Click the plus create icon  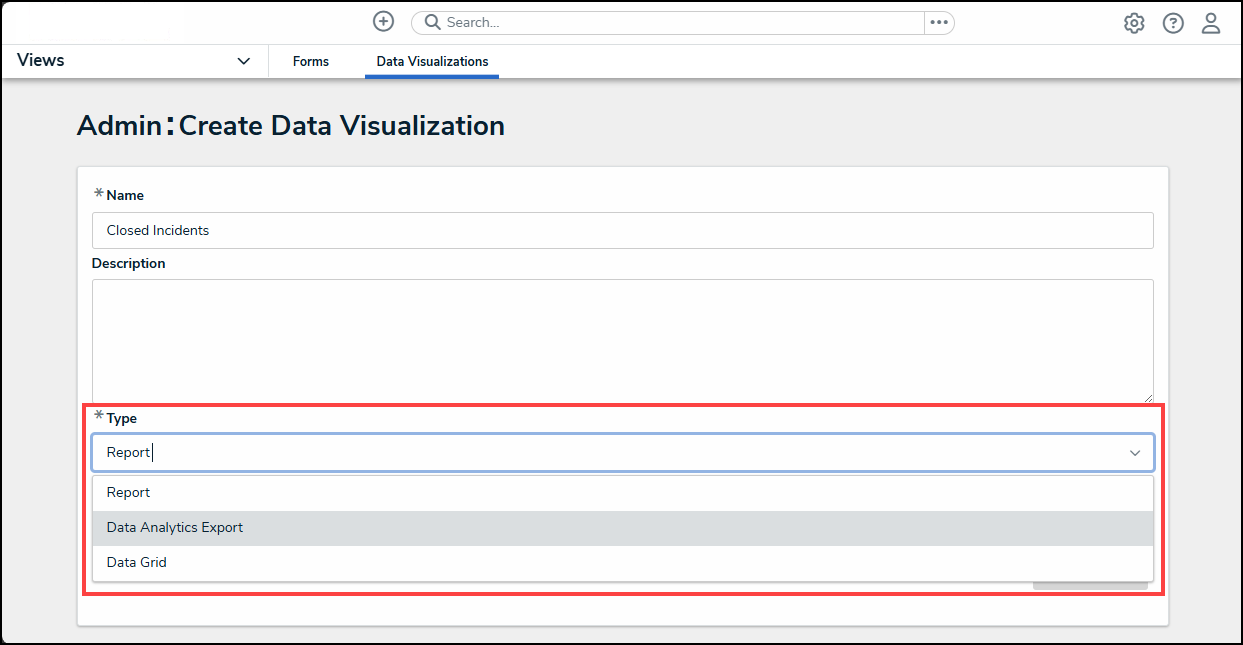point(383,22)
